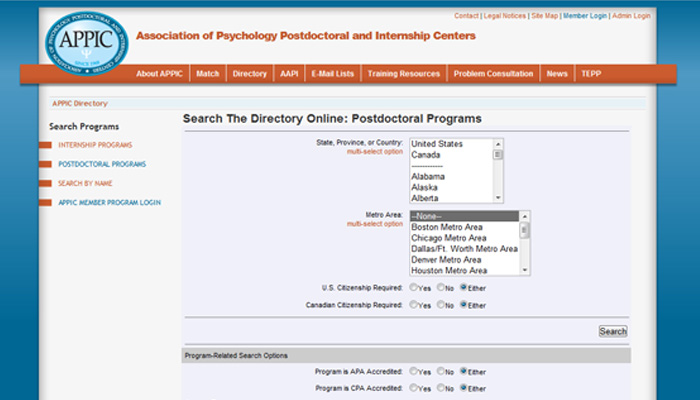Screen dimensions: 700x400
Task: Set Program is APA Accredited to Either
Action: [463, 371]
